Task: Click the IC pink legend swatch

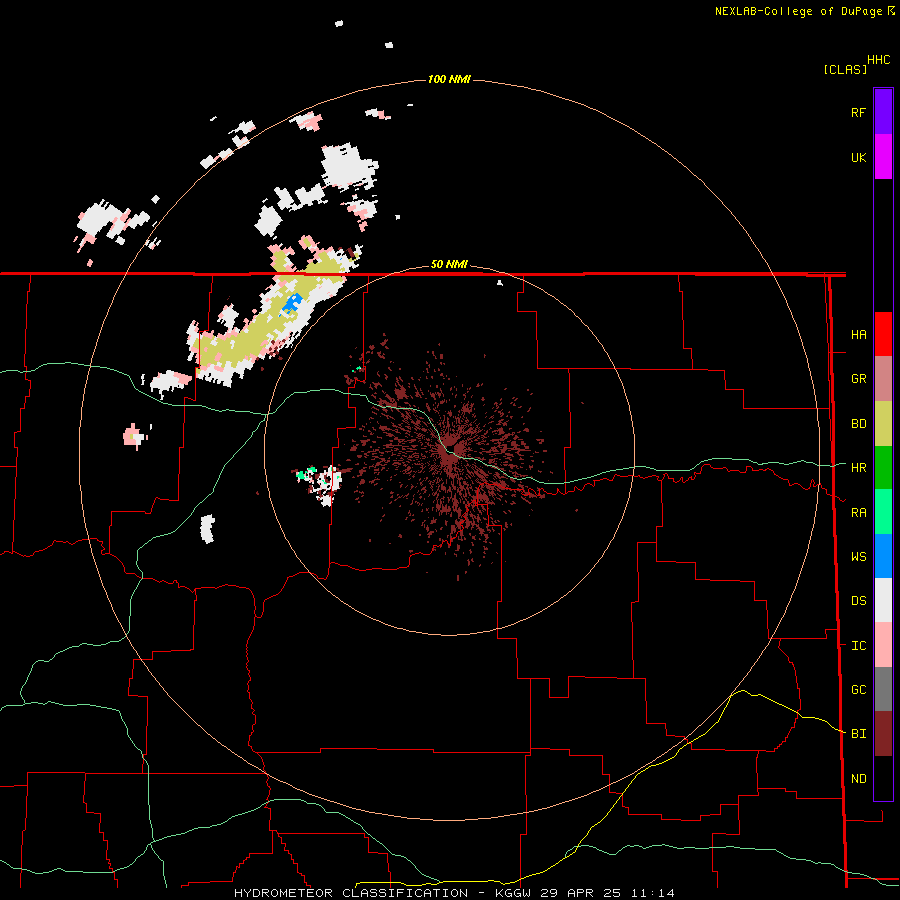Action: click(x=883, y=645)
